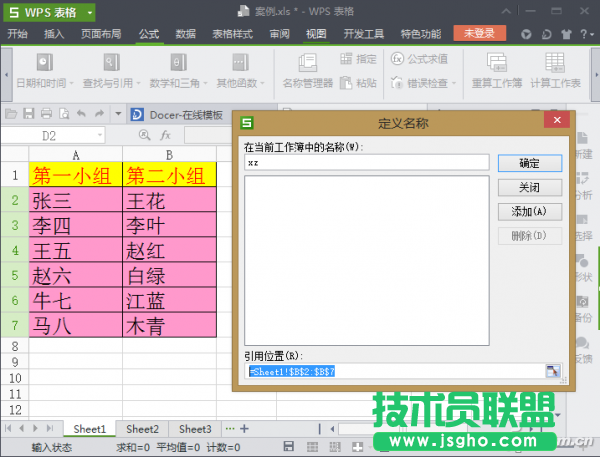The width and height of the screenshot is (600, 457).
Task: Click the range selector icon in 引用位置 field
Action: click(551, 371)
